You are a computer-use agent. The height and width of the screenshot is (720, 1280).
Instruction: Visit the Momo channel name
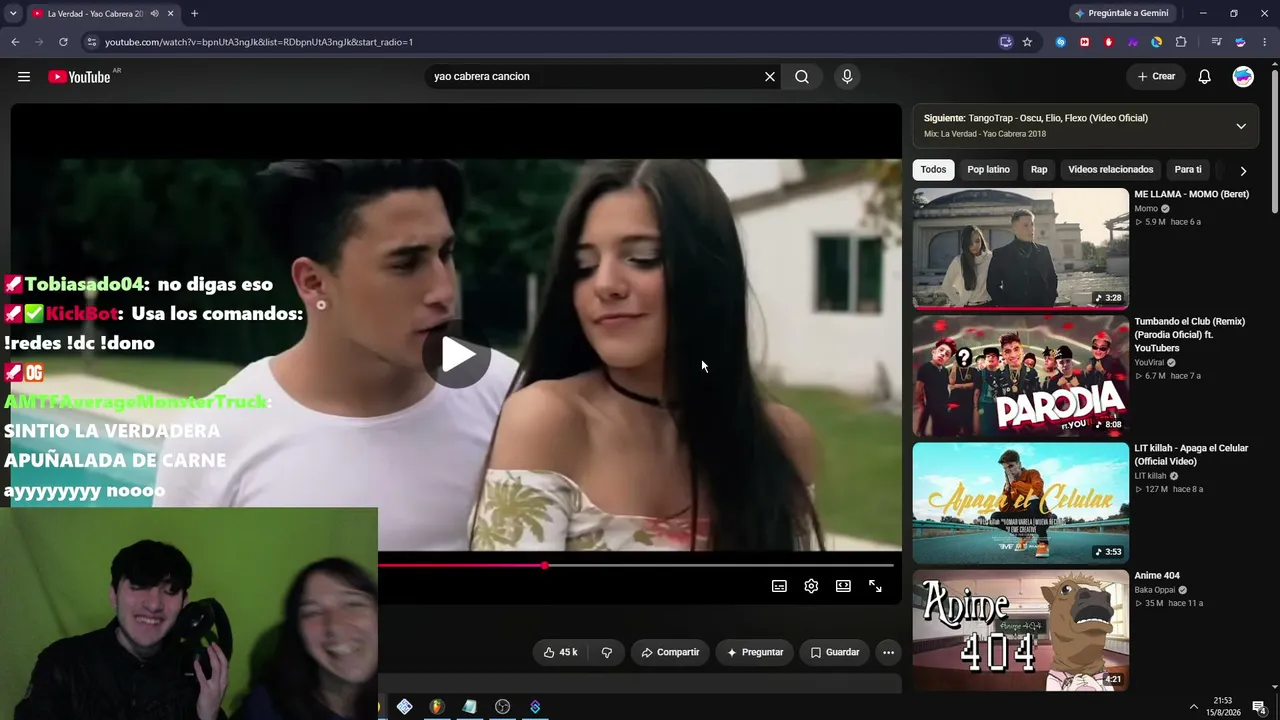pyautogui.click(x=1146, y=209)
